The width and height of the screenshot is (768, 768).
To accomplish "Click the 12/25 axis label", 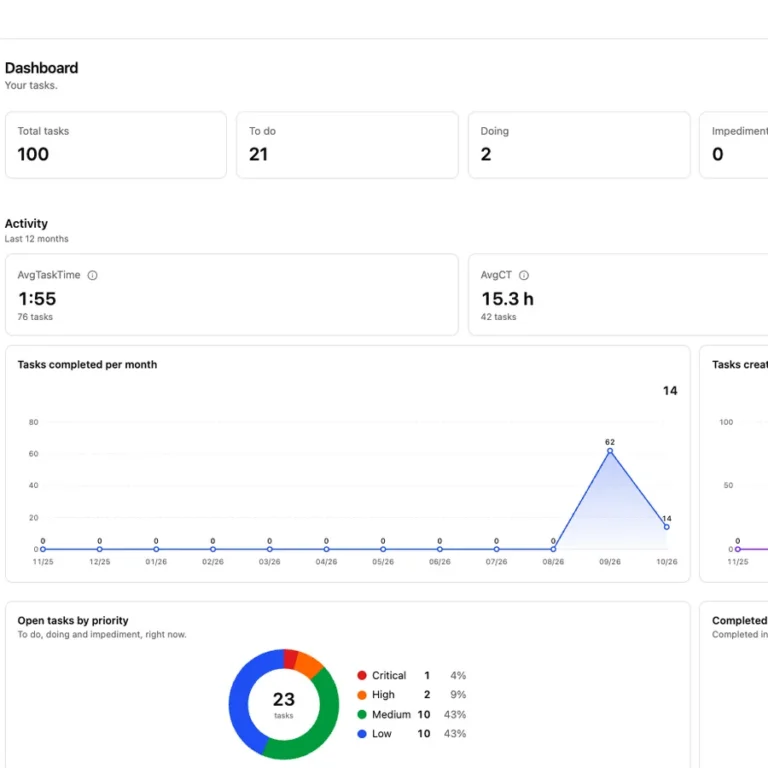I will (x=99, y=562).
